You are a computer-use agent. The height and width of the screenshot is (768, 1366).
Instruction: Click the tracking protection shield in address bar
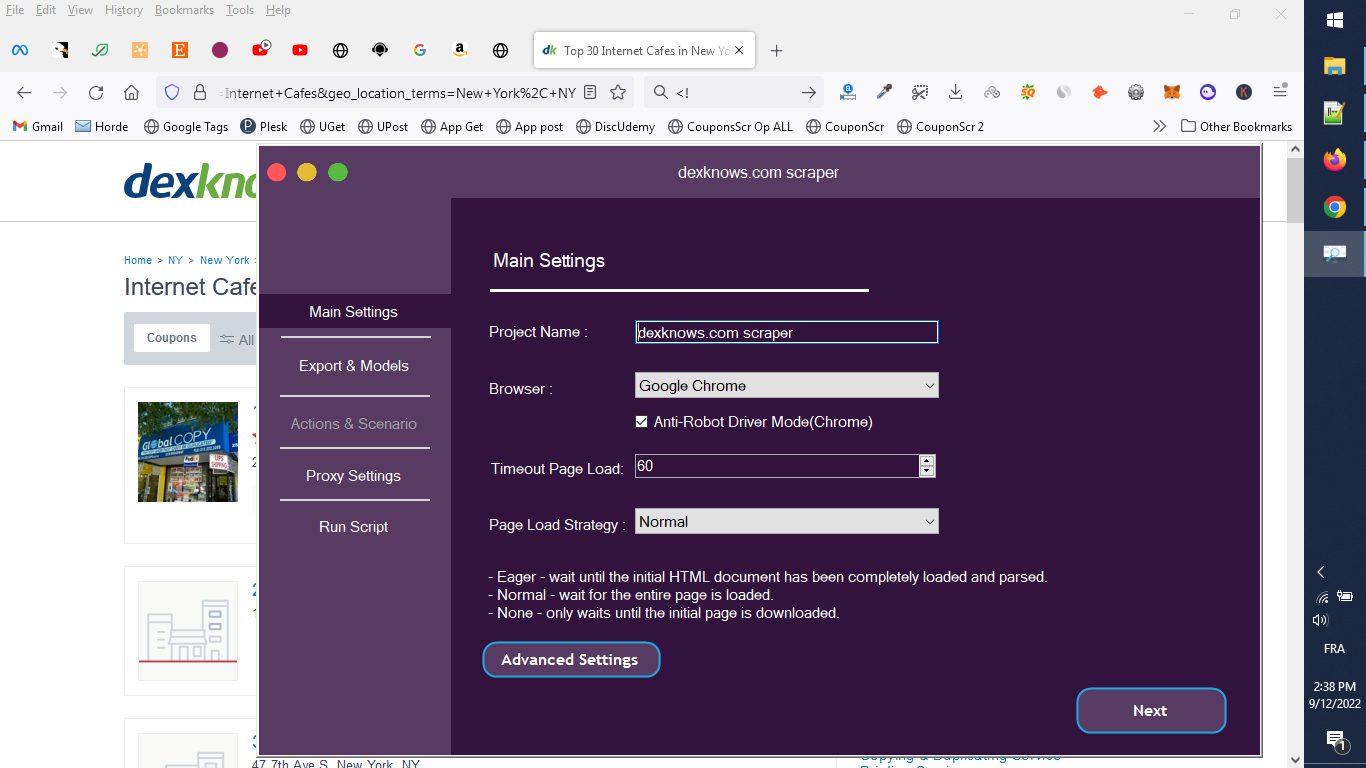click(172, 92)
